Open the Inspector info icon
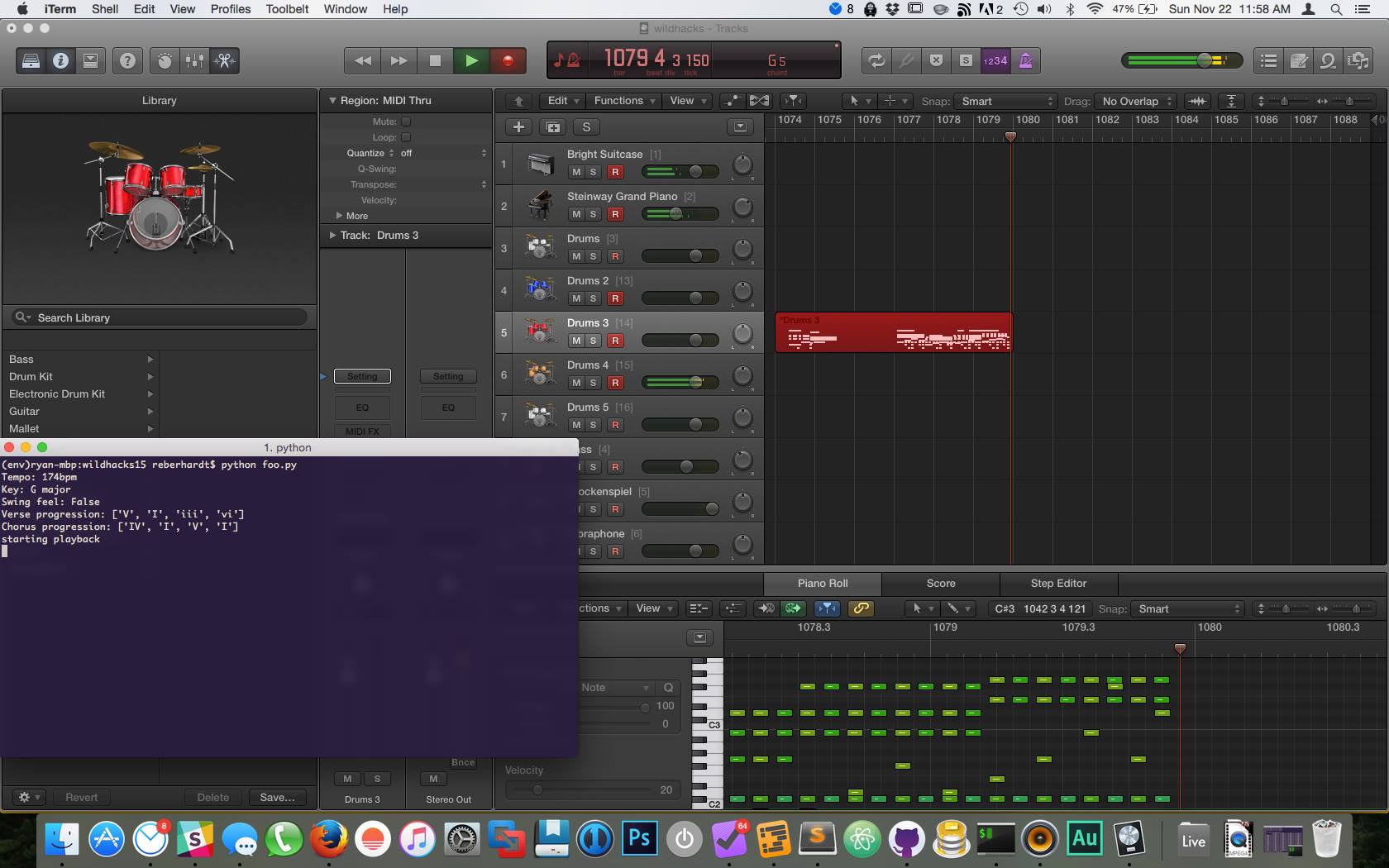The image size is (1389, 868). [x=60, y=60]
